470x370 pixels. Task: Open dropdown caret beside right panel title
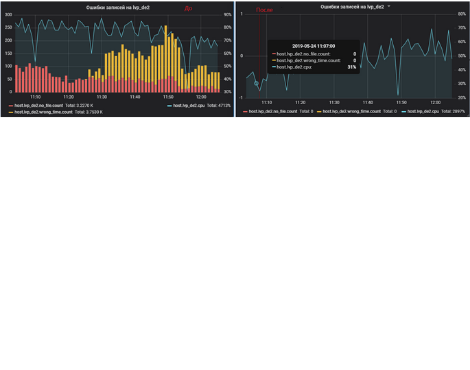click(x=389, y=6)
